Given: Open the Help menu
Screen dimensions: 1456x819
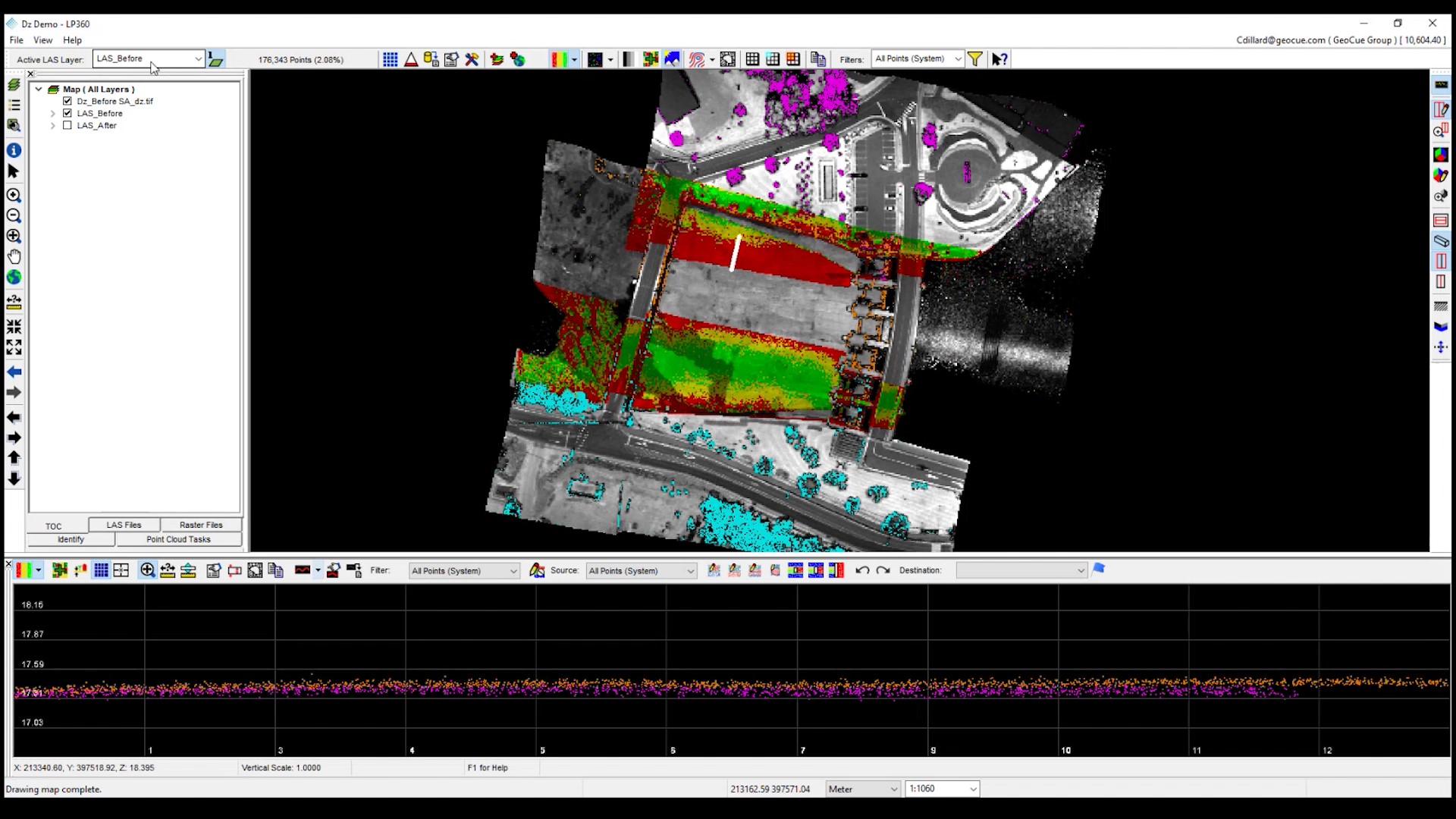Looking at the screenshot, I should pos(72,40).
